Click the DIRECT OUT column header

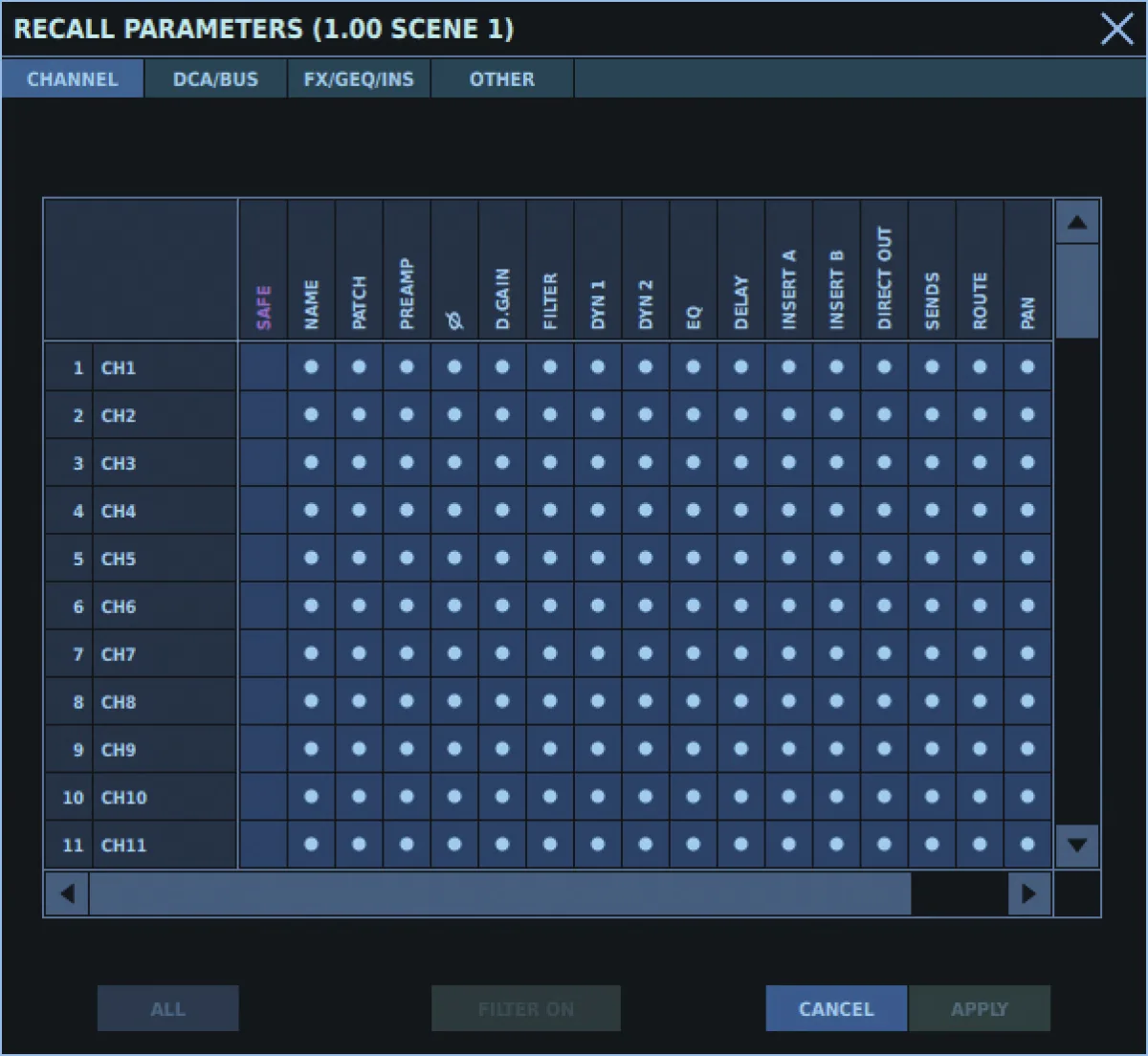885,270
